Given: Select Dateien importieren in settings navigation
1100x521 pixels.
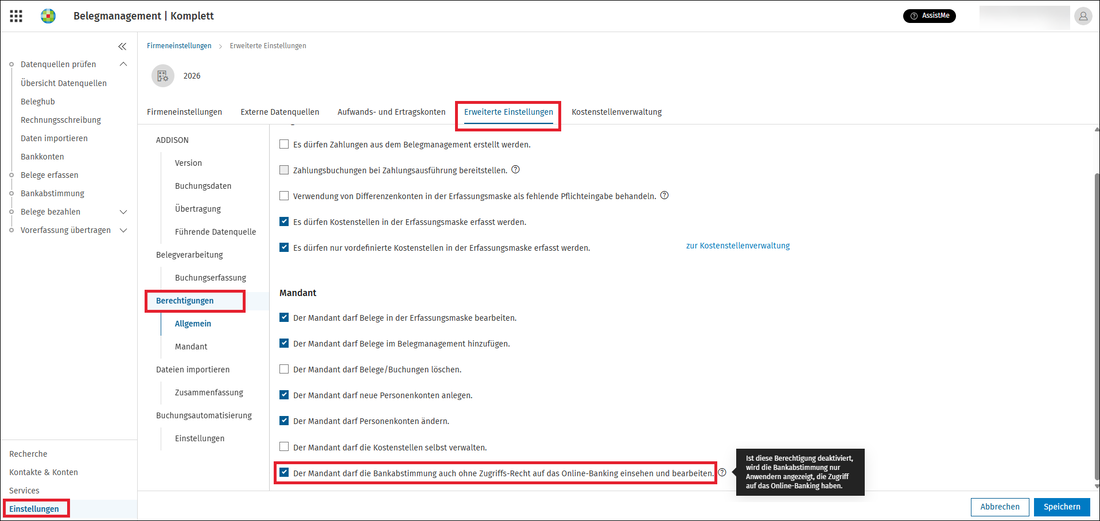Looking at the screenshot, I should tap(193, 369).
